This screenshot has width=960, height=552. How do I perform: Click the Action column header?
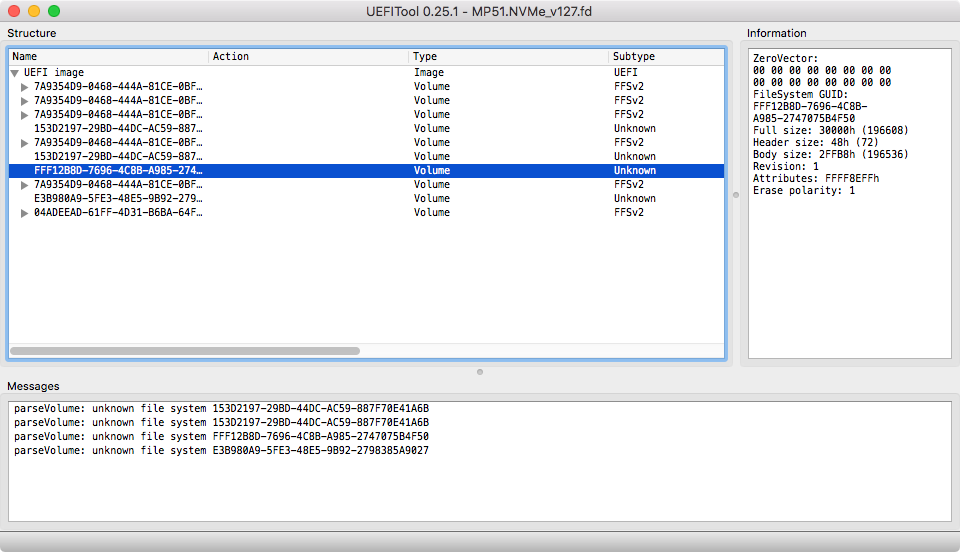point(308,56)
